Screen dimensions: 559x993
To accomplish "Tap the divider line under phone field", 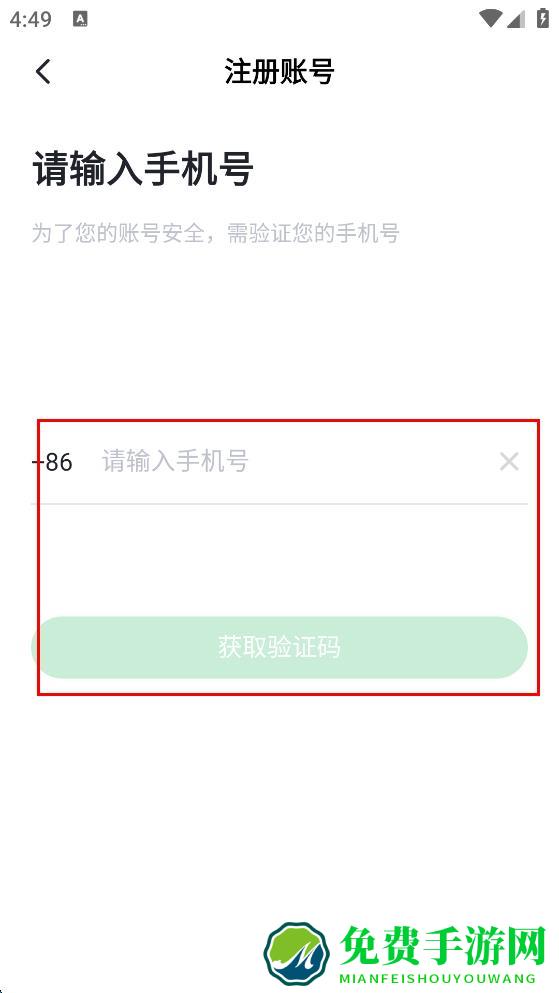I will pyautogui.click(x=279, y=504).
